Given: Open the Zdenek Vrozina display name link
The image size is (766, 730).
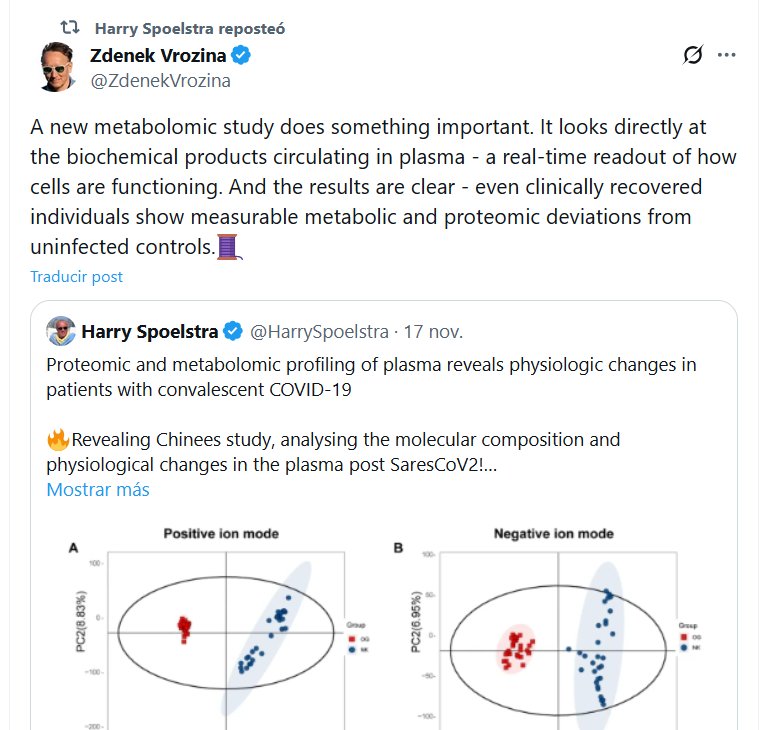Looking at the screenshot, I should click(x=157, y=55).
